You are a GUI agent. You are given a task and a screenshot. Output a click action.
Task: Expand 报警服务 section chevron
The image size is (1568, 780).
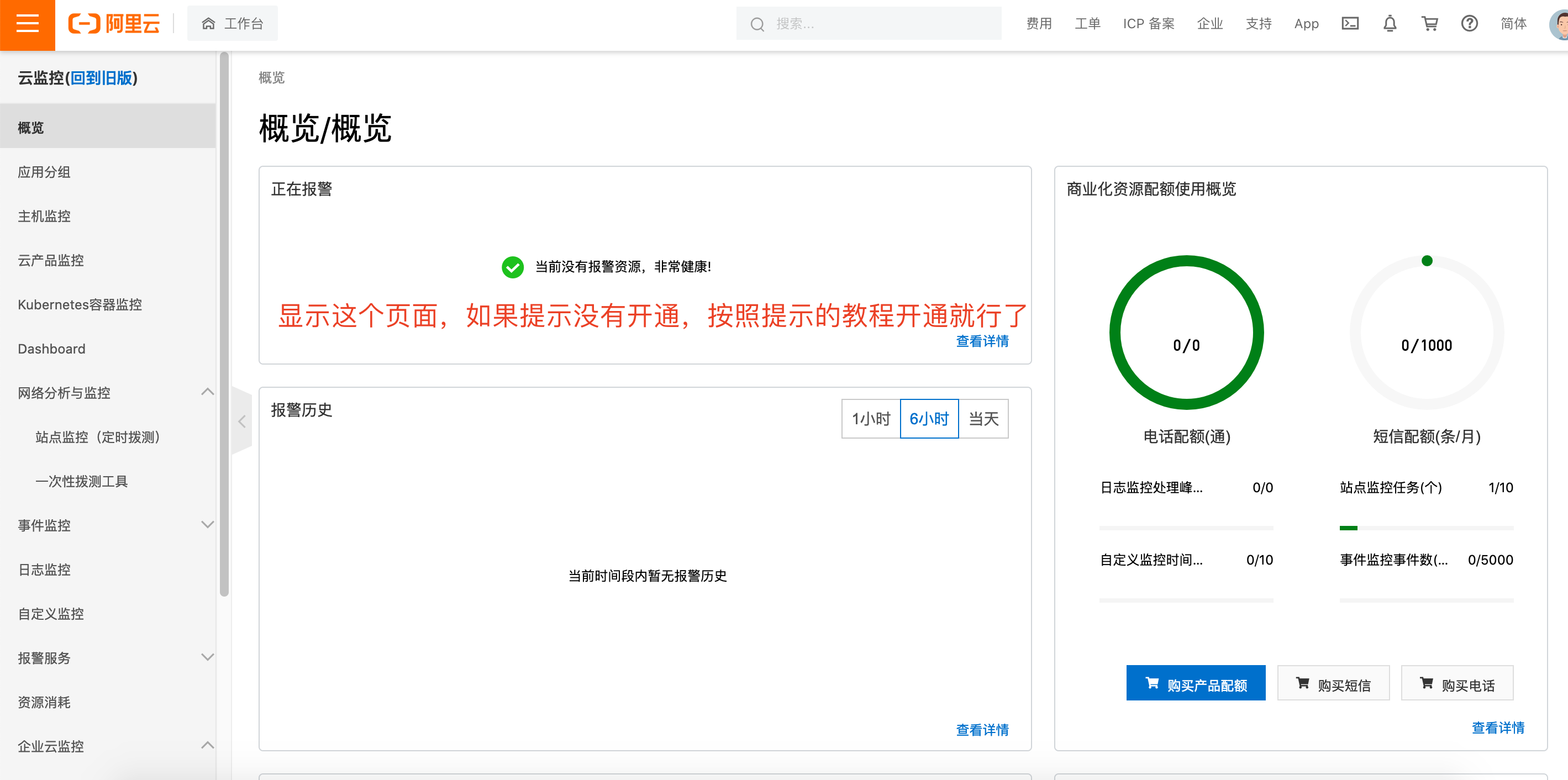(x=208, y=658)
